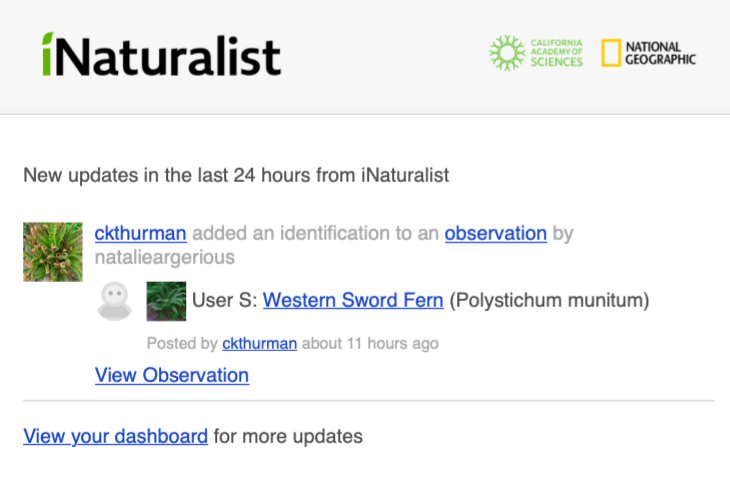Click ckthurman link after "Posted by"
This screenshot has width=730, height=489.
pos(259,343)
